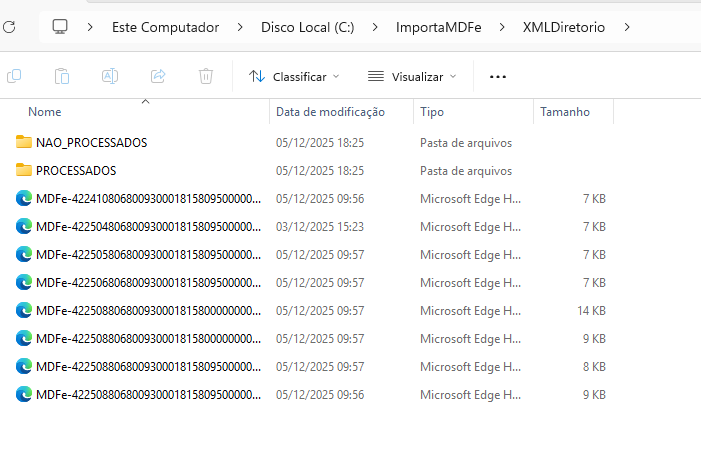This screenshot has height=460, width=701.
Task: Open the Classificar sort dropdown
Action: click(294, 76)
